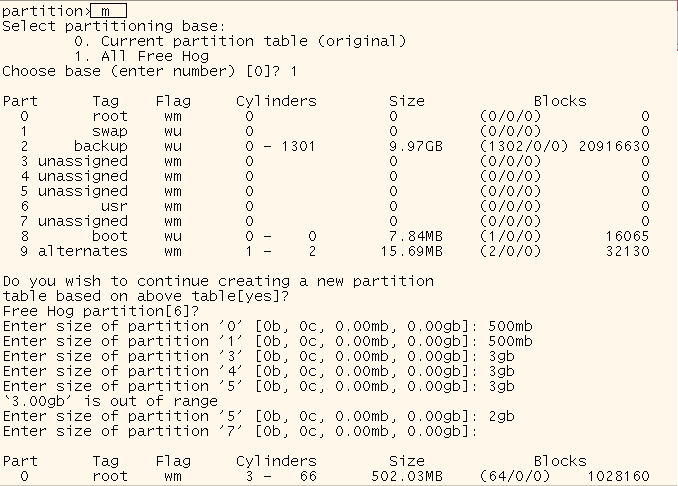Click the 'wm' flag in the alternates row

coord(173,252)
